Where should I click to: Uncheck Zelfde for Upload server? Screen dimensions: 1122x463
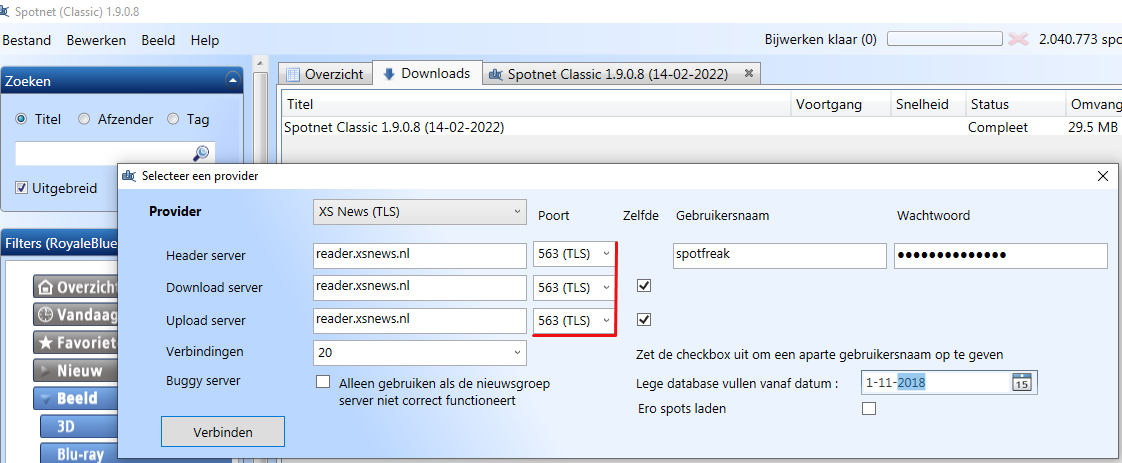[x=644, y=319]
